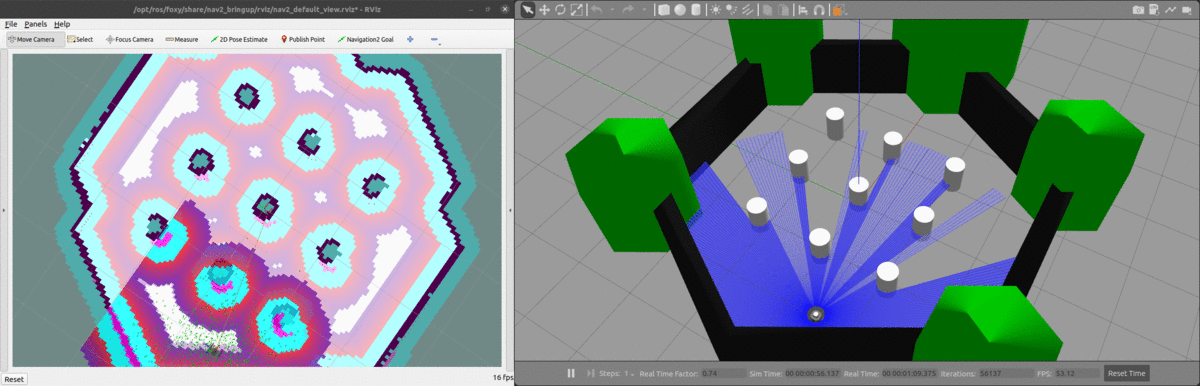Open the File menu in RViz
Viewport: 1200px width, 386px height.
(11, 23)
